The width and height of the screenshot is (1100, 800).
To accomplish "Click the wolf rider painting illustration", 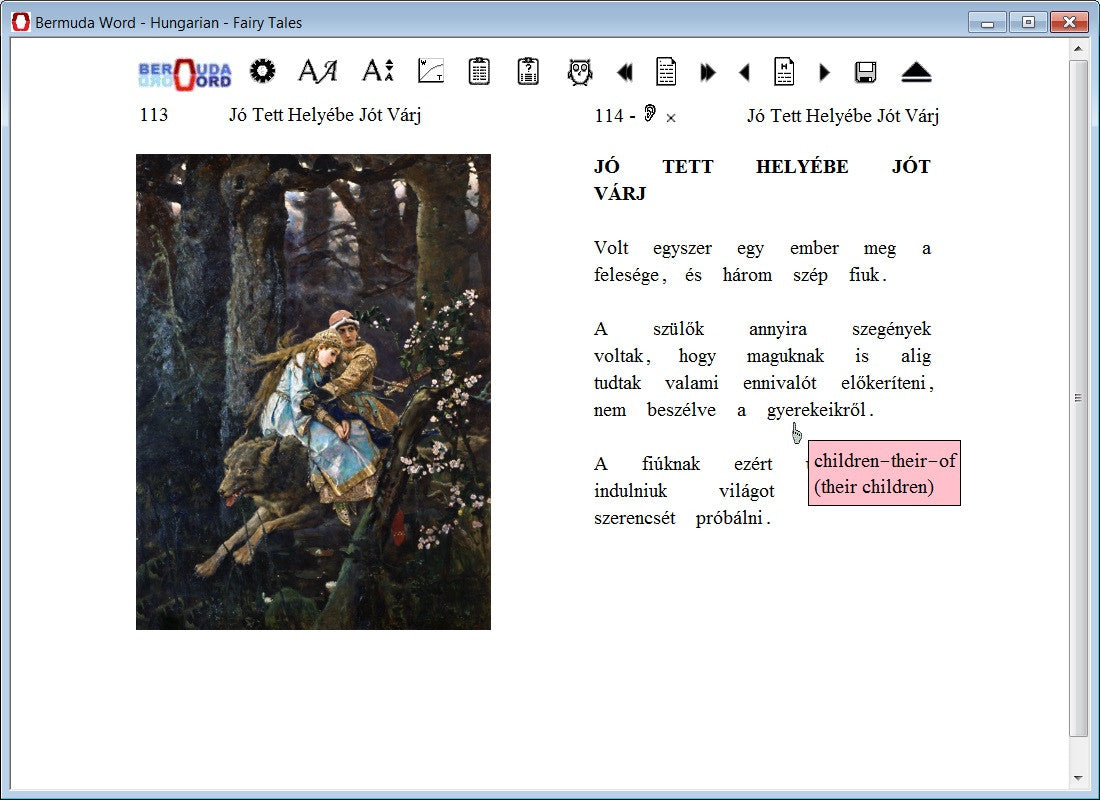I will [313, 391].
